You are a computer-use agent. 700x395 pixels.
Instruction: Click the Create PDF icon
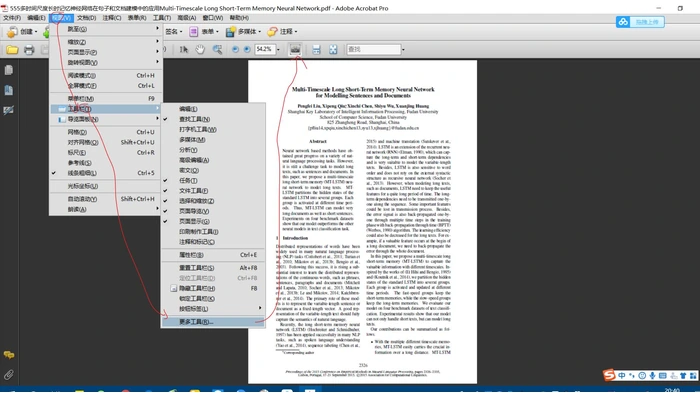[x=12, y=32]
